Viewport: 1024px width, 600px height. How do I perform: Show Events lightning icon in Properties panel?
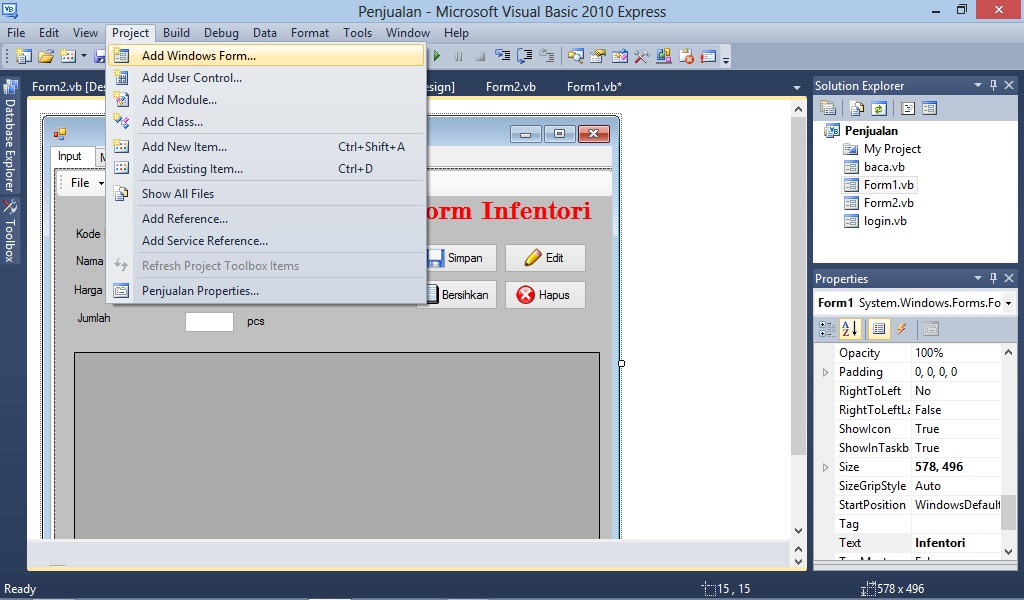(902, 329)
